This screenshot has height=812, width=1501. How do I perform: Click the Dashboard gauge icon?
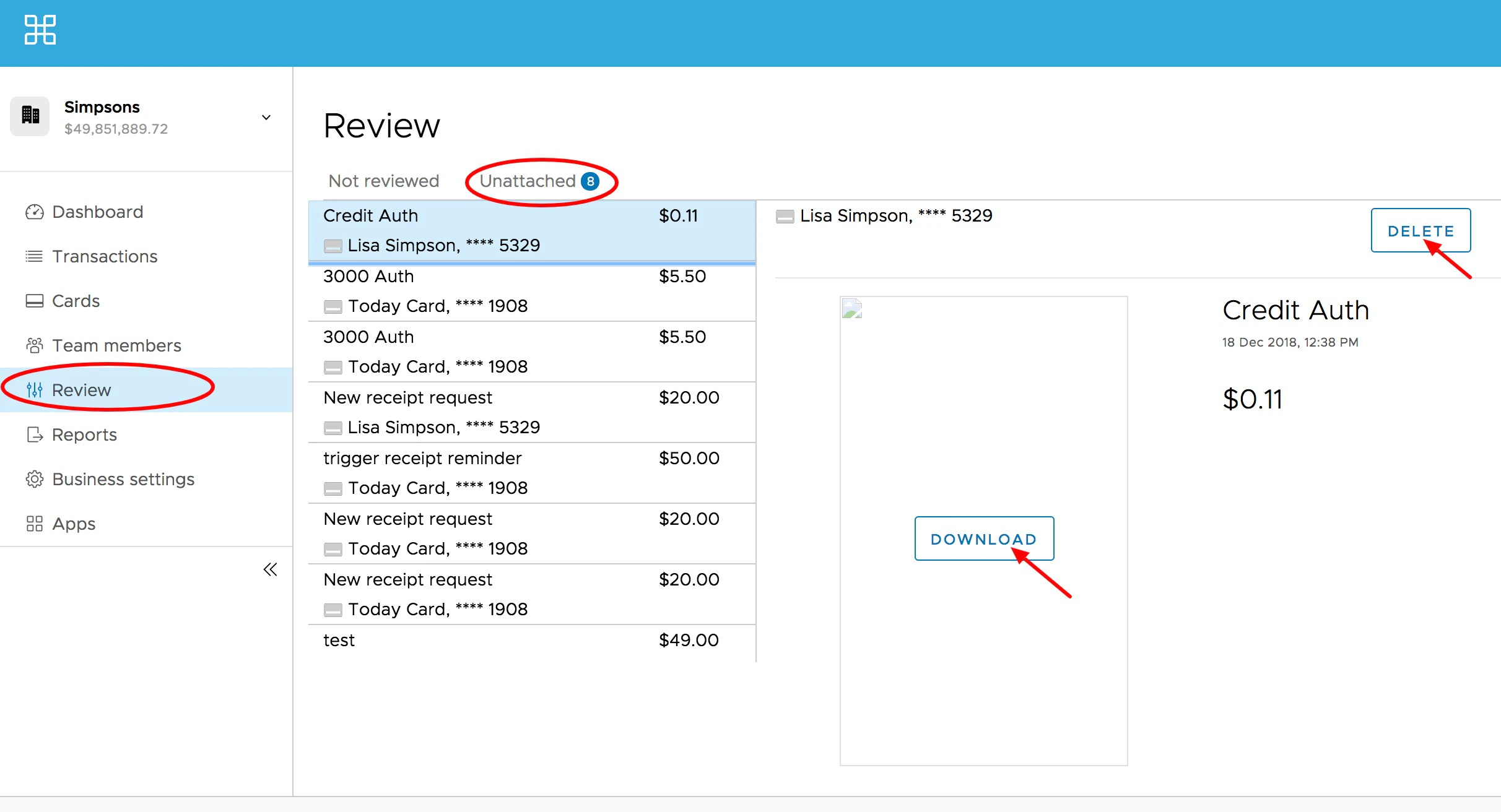pyautogui.click(x=34, y=212)
